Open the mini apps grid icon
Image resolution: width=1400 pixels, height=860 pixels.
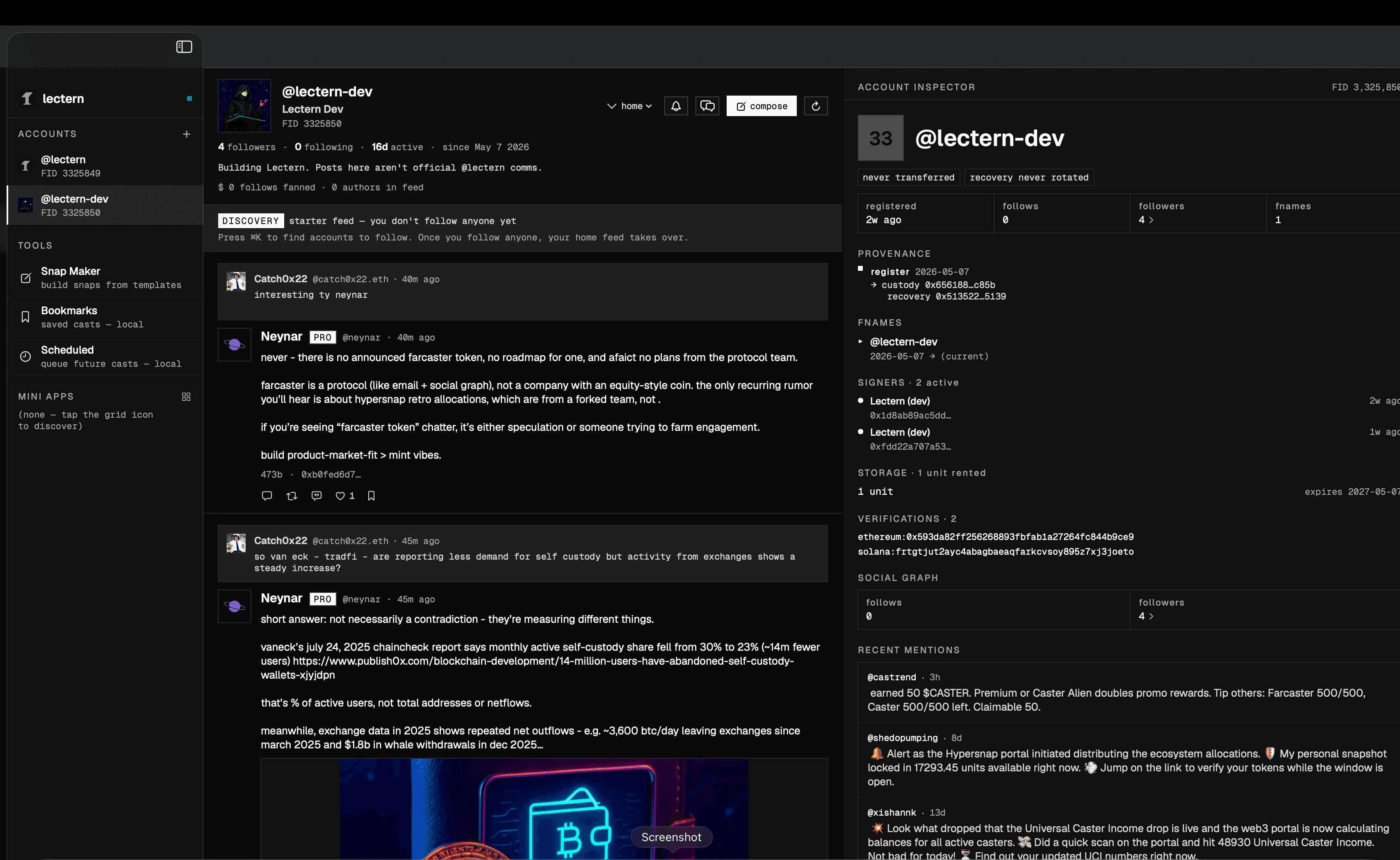(186, 396)
